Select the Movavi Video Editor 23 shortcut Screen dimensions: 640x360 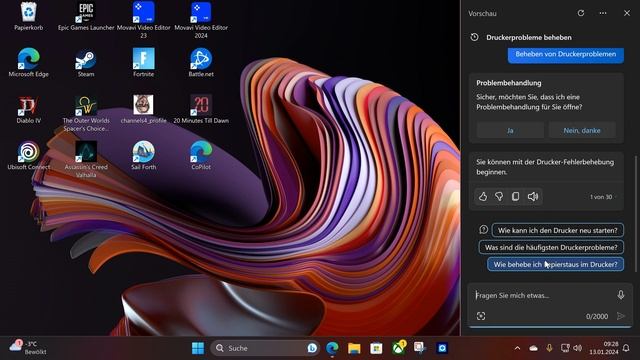click(143, 20)
